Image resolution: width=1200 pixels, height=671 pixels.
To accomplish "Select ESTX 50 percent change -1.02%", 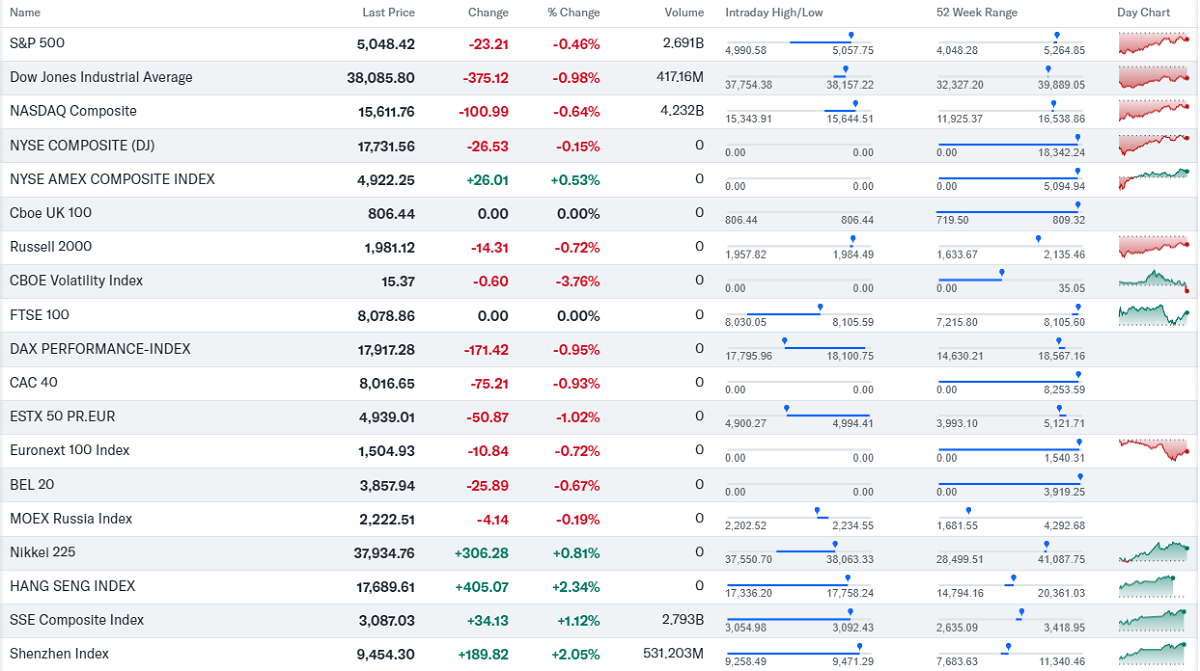I will coord(576,417).
